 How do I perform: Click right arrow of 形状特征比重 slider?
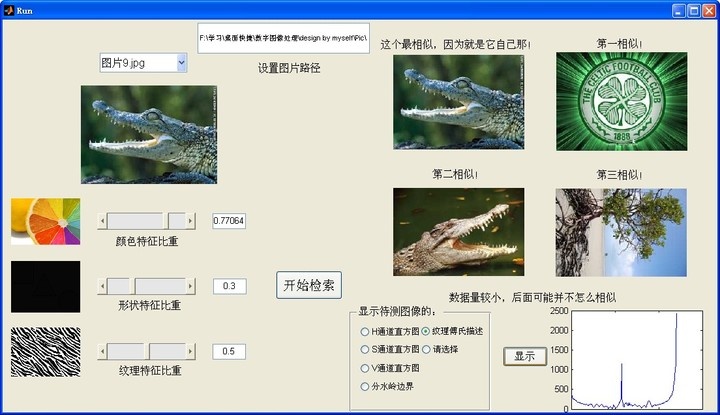pos(190,286)
